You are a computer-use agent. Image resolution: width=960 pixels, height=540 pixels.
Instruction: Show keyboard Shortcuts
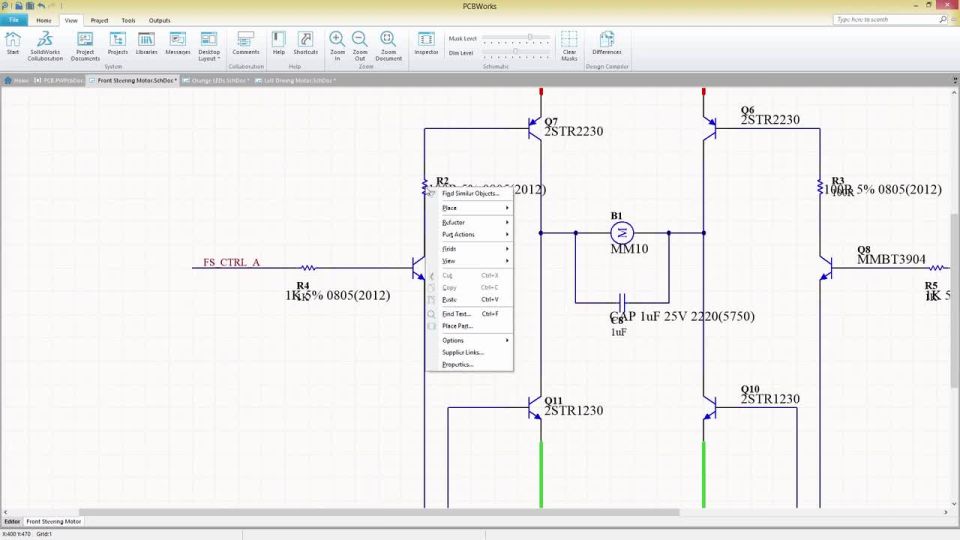306,43
